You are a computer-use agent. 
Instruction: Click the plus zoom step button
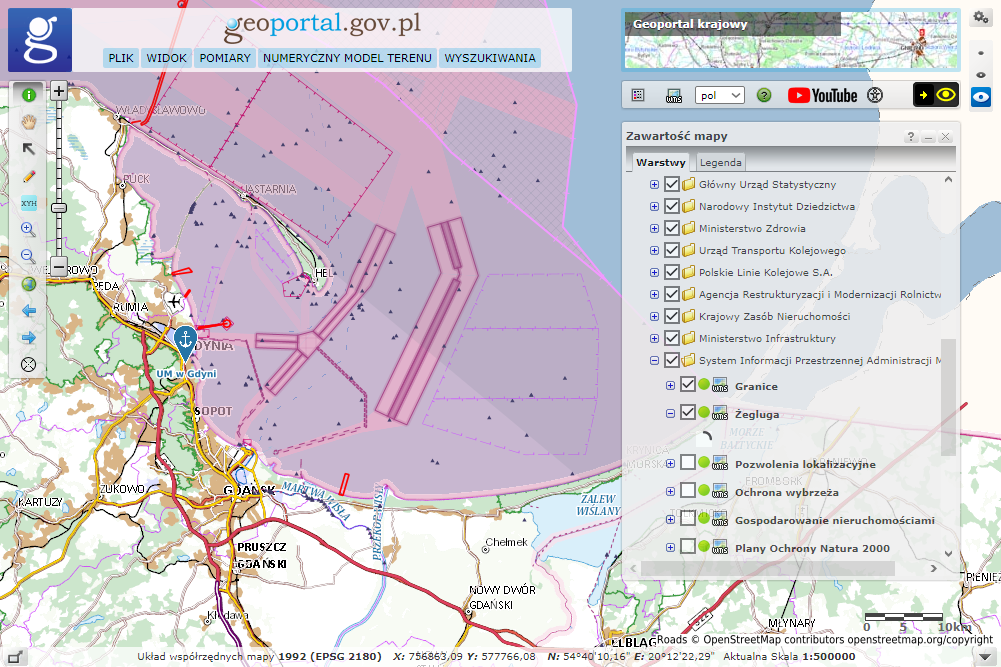pos(59,91)
